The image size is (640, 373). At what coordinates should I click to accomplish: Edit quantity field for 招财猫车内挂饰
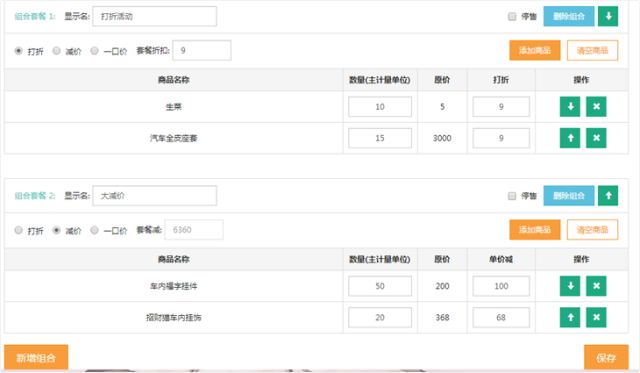(x=380, y=317)
